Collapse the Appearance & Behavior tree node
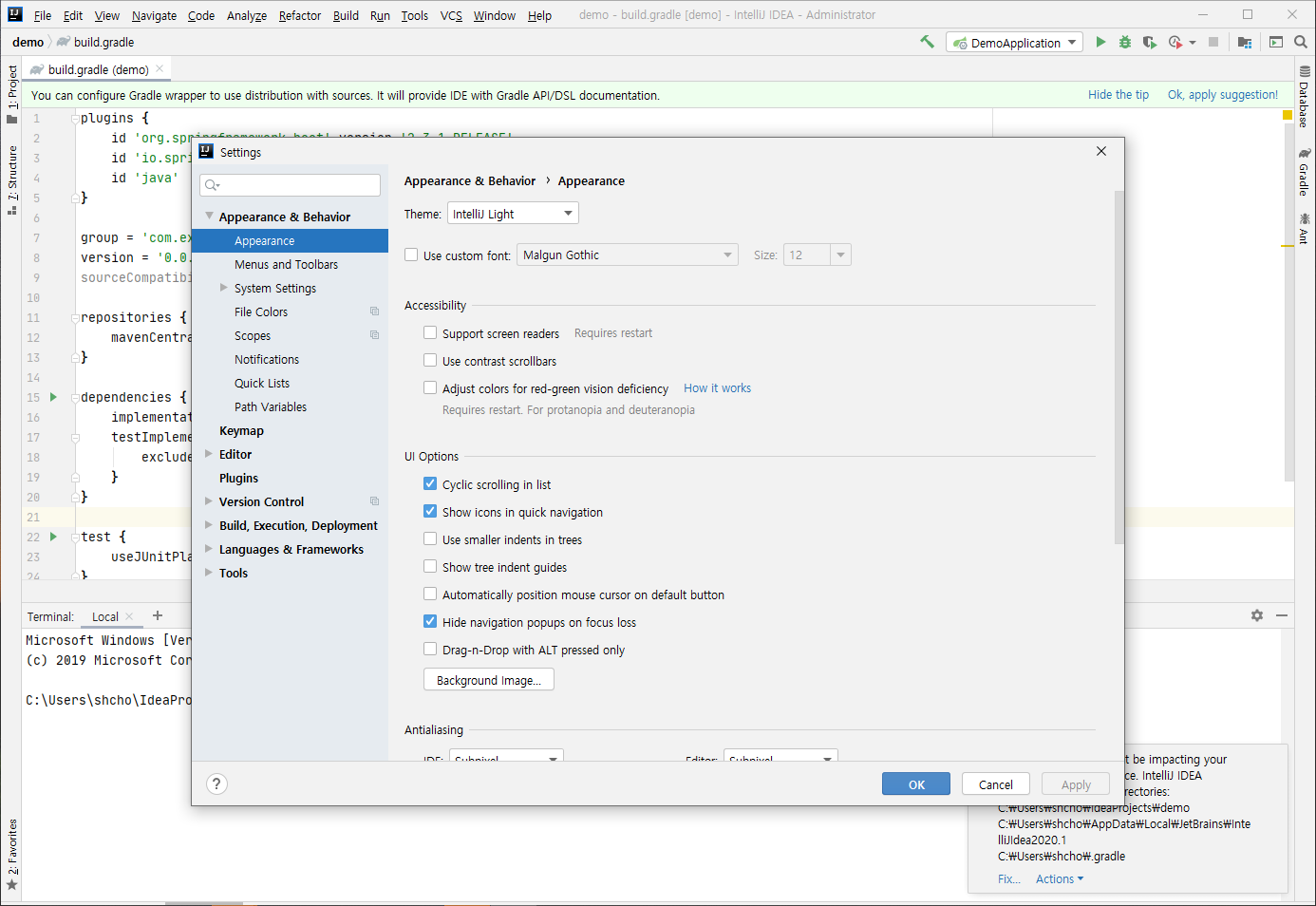Image resolution: width=1316 pixels, height=906 pixels. 210,217
